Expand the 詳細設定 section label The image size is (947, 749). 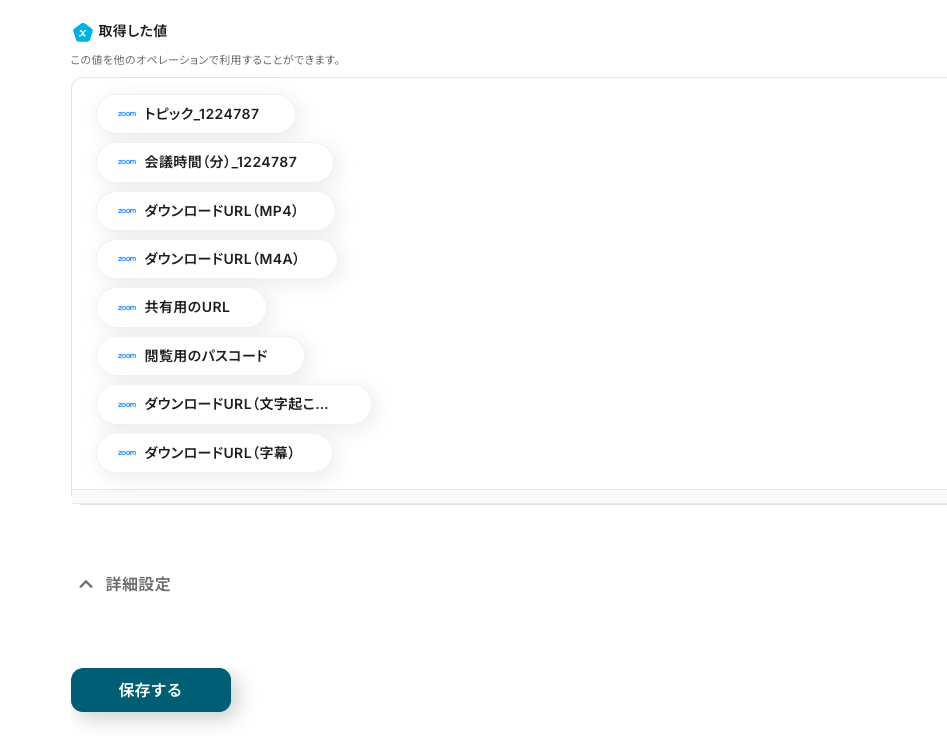click(x=138, y=584)
